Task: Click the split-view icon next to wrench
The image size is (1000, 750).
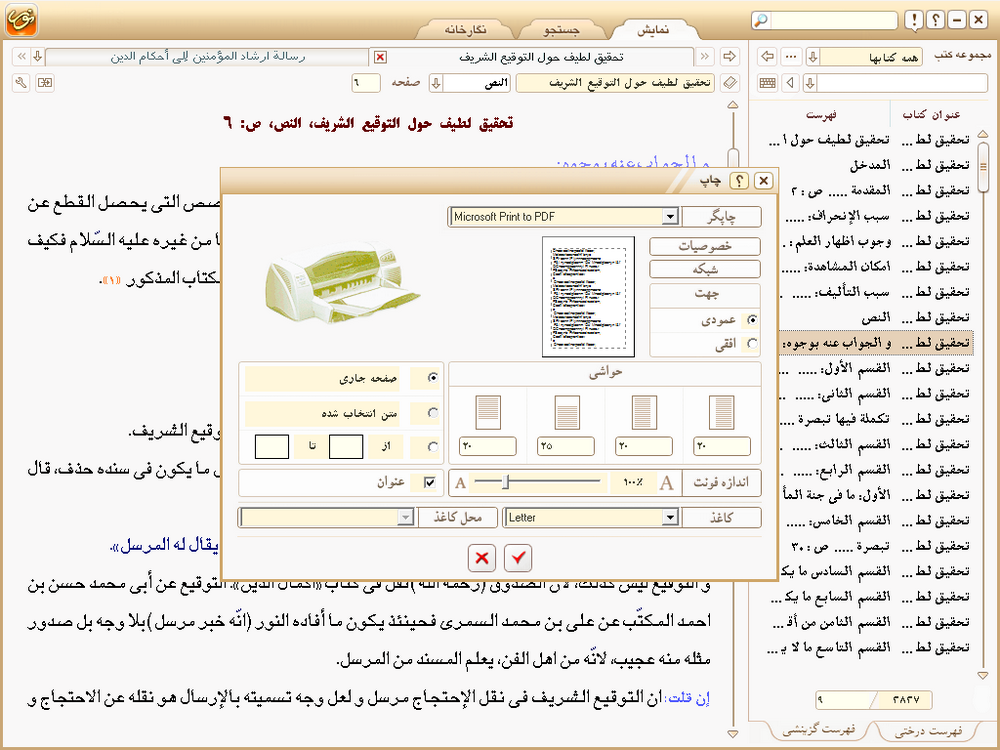Action: pos(45,83)
